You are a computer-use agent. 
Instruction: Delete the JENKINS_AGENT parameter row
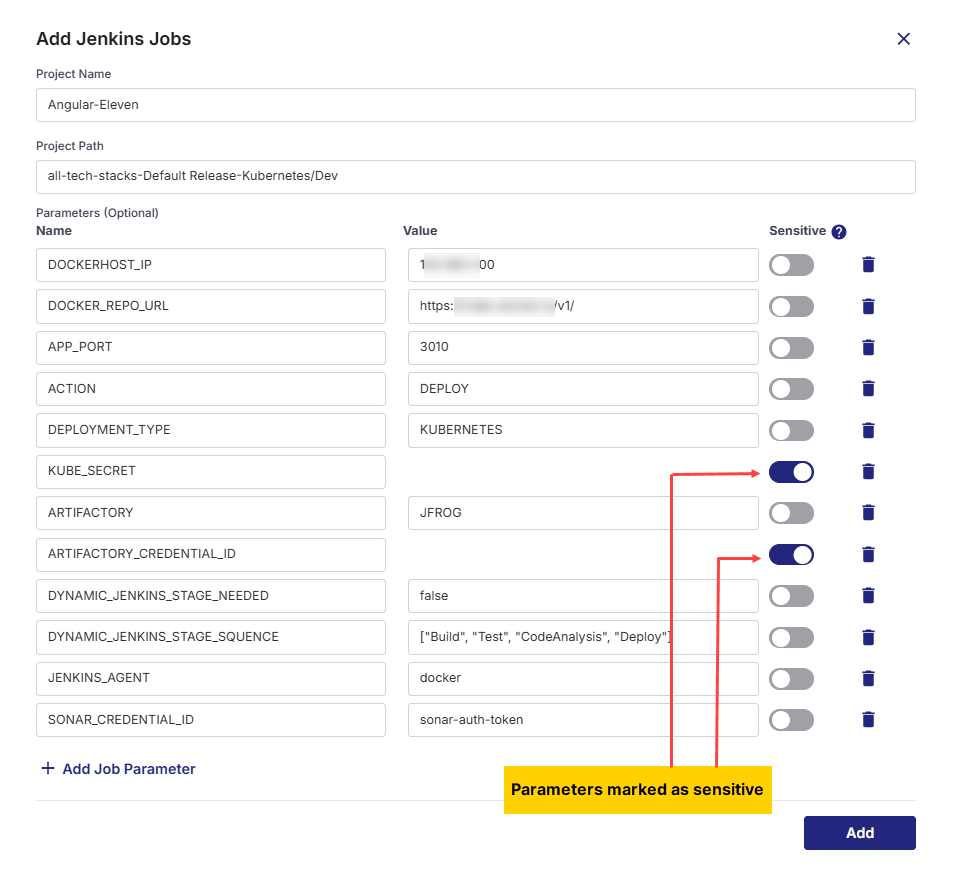point(868,678)
